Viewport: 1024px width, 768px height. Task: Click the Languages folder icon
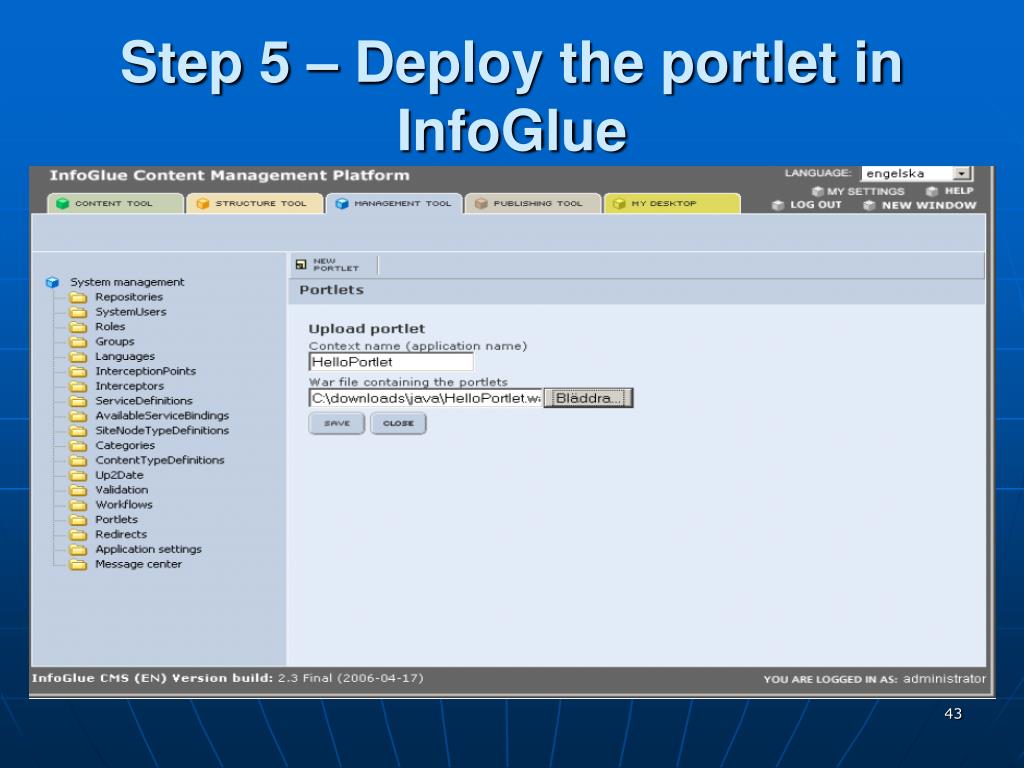[x=78, y=357]
